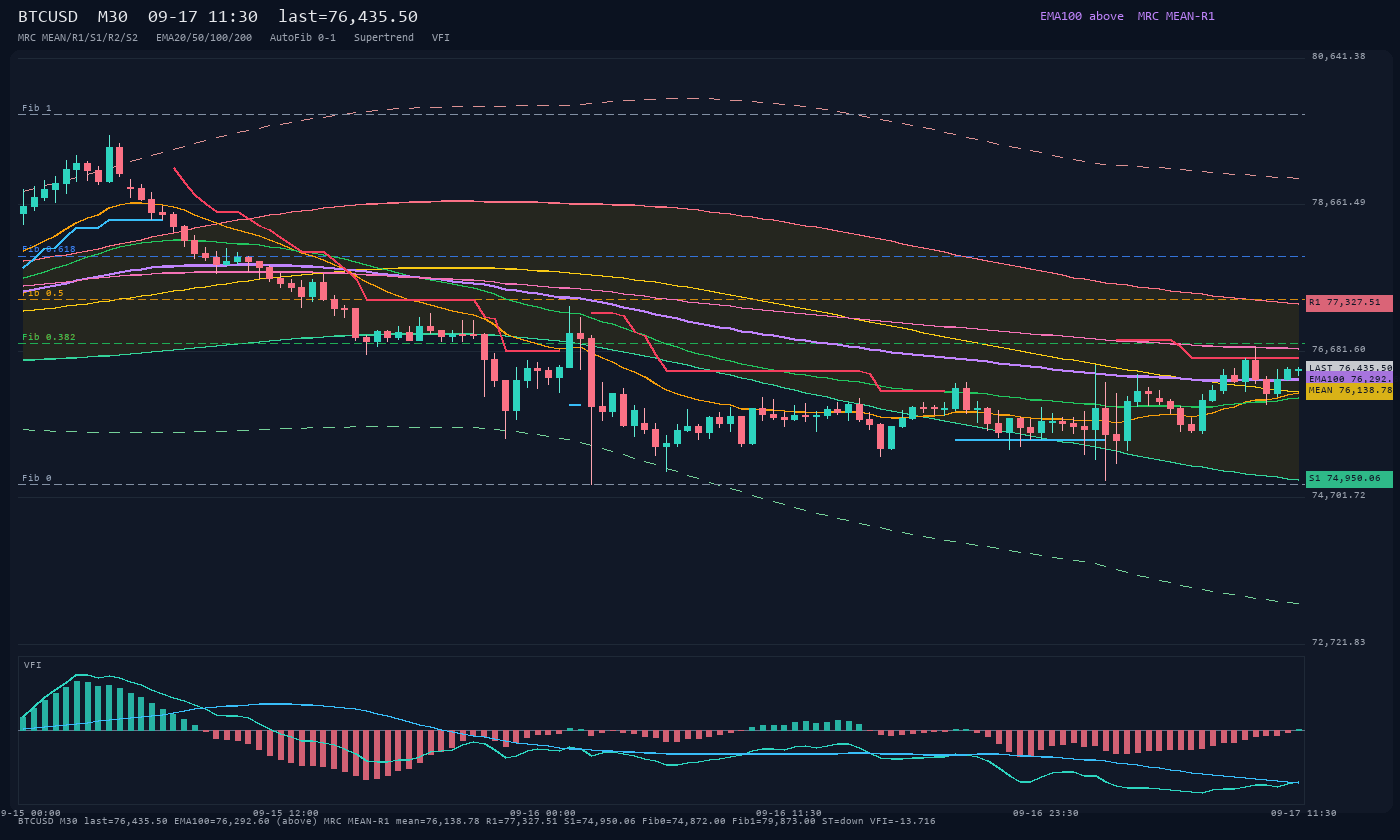
Task: Click the 74,701.72 price axis label
Action: tap(1338, 495)
